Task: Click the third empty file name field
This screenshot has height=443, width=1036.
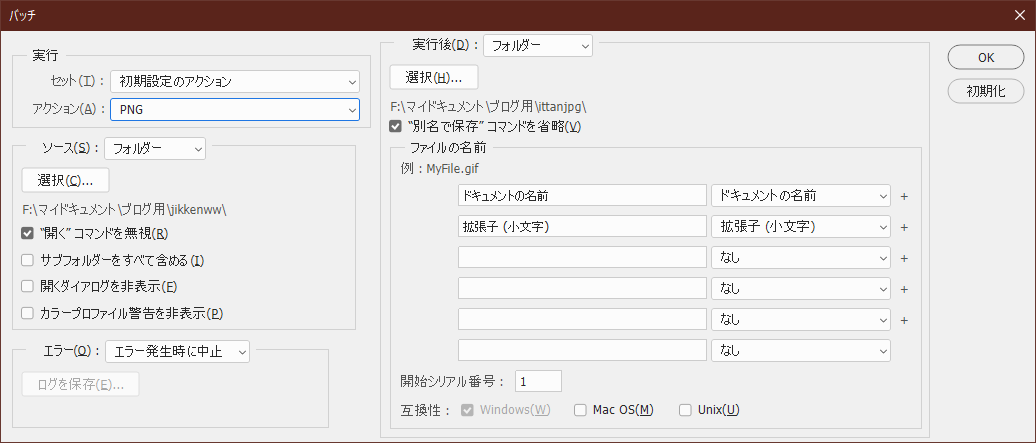Action: pyautogui.click(x=582, y=257)
